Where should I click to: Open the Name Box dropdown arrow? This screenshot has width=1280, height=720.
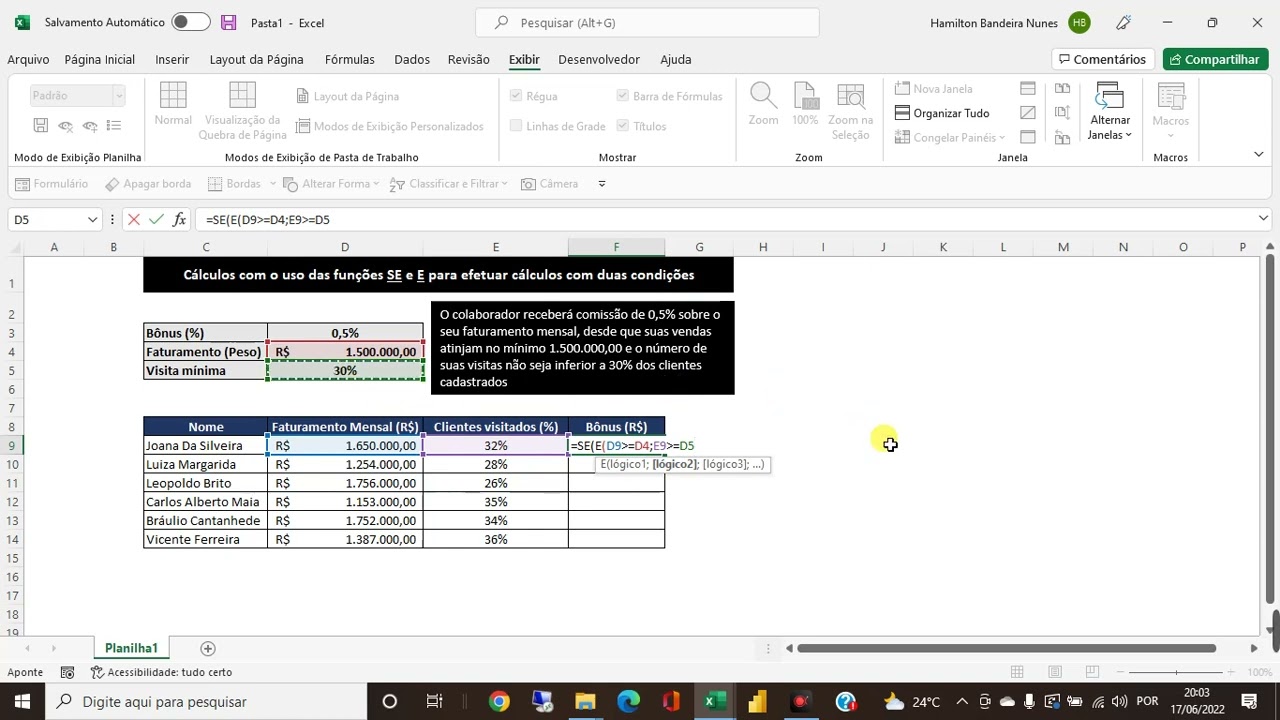(92, 219)
